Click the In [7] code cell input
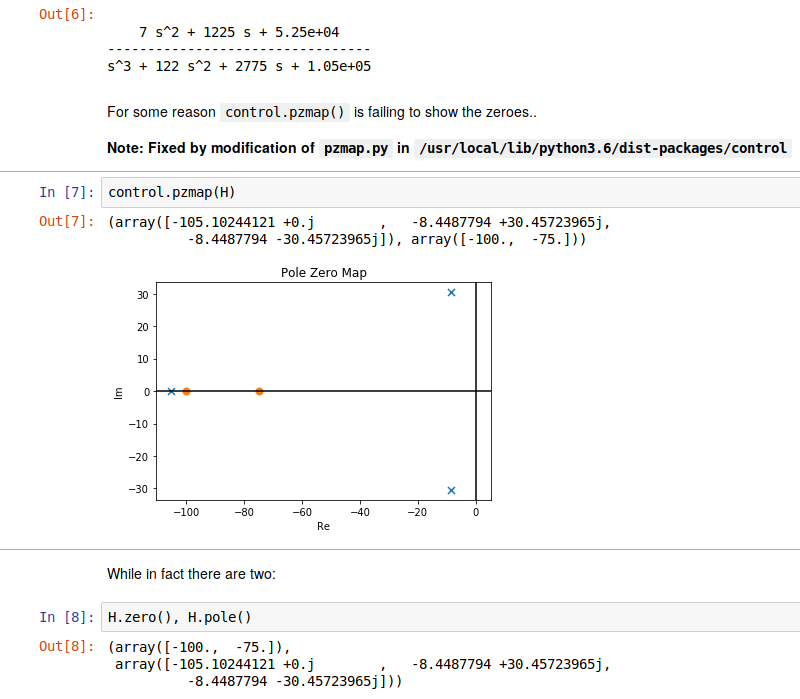This screenshot has width=800, height=699. [x=451, y=192]
